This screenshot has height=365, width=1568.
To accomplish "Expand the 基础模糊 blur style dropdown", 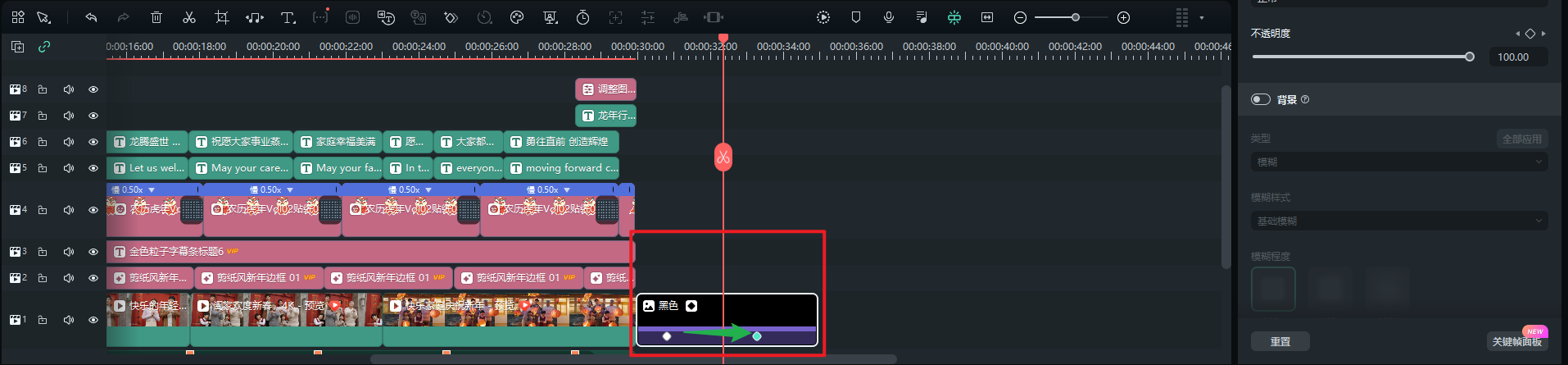I will click(x=1398, y=221).
